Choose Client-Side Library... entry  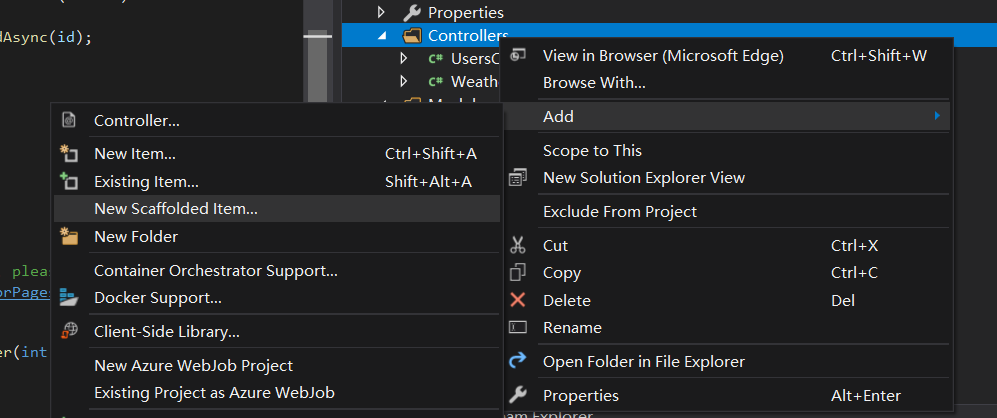click(277, 331)
